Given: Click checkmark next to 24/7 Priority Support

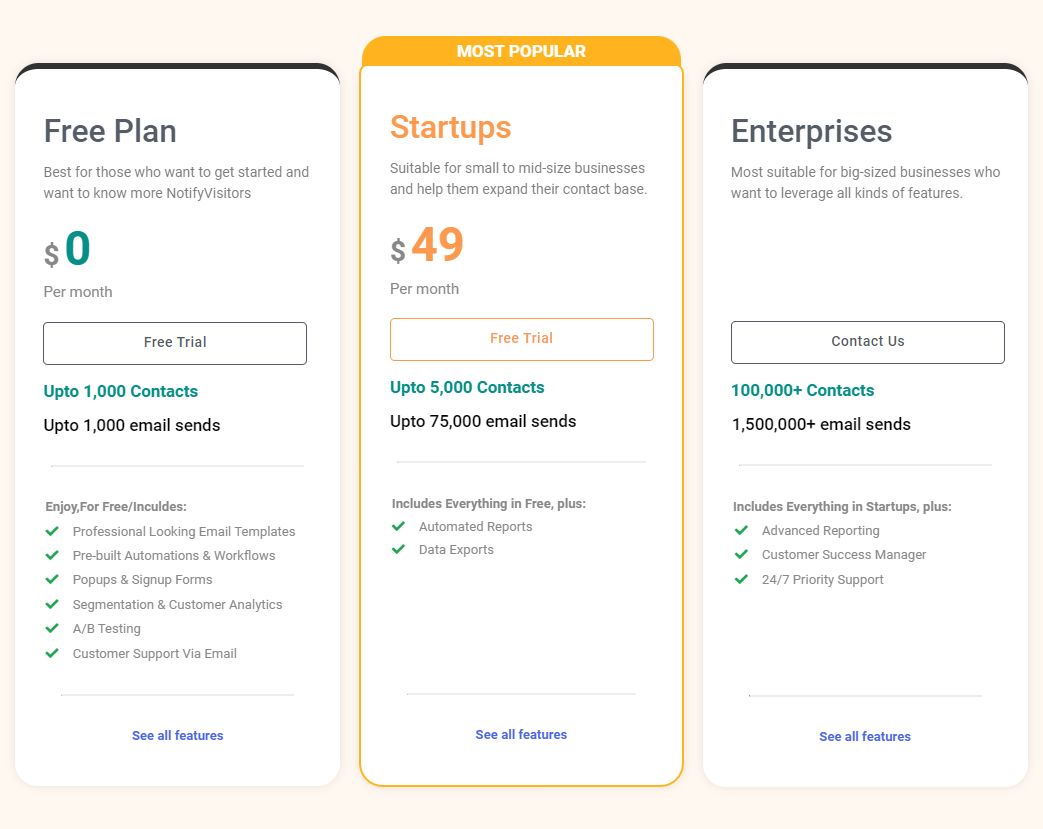Looking at the screenshot, I should pyautogui.click(x=741, y=579).
